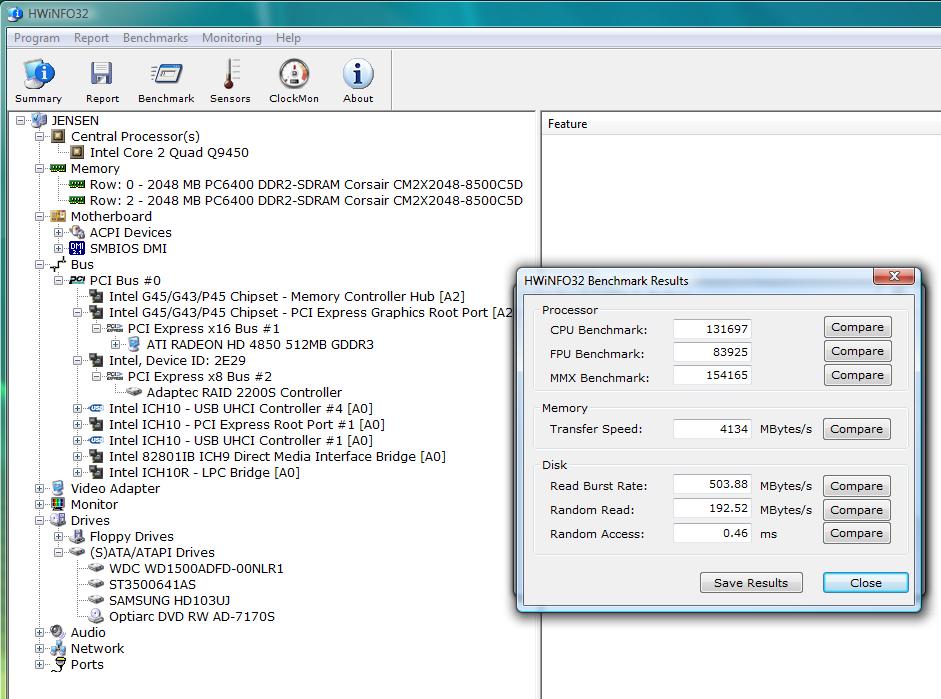Click the Ports icon in tree

[x=58, y=664]
